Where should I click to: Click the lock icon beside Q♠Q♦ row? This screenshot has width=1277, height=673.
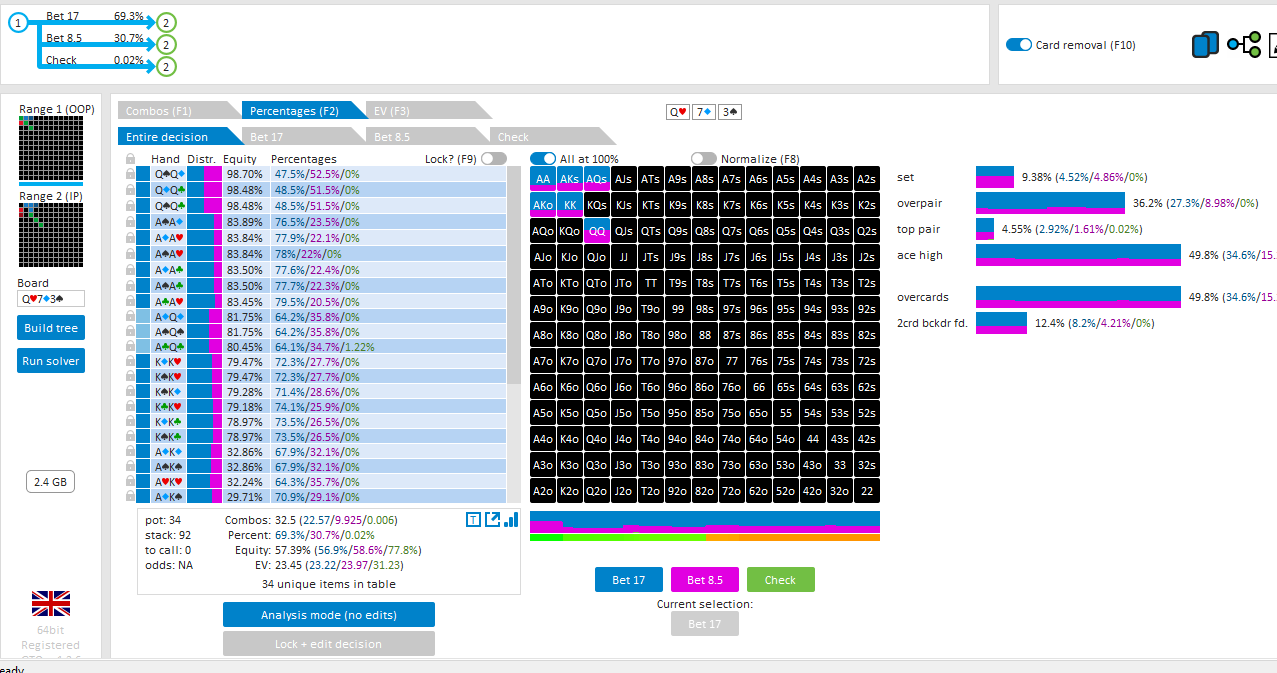tap(130, 173)
